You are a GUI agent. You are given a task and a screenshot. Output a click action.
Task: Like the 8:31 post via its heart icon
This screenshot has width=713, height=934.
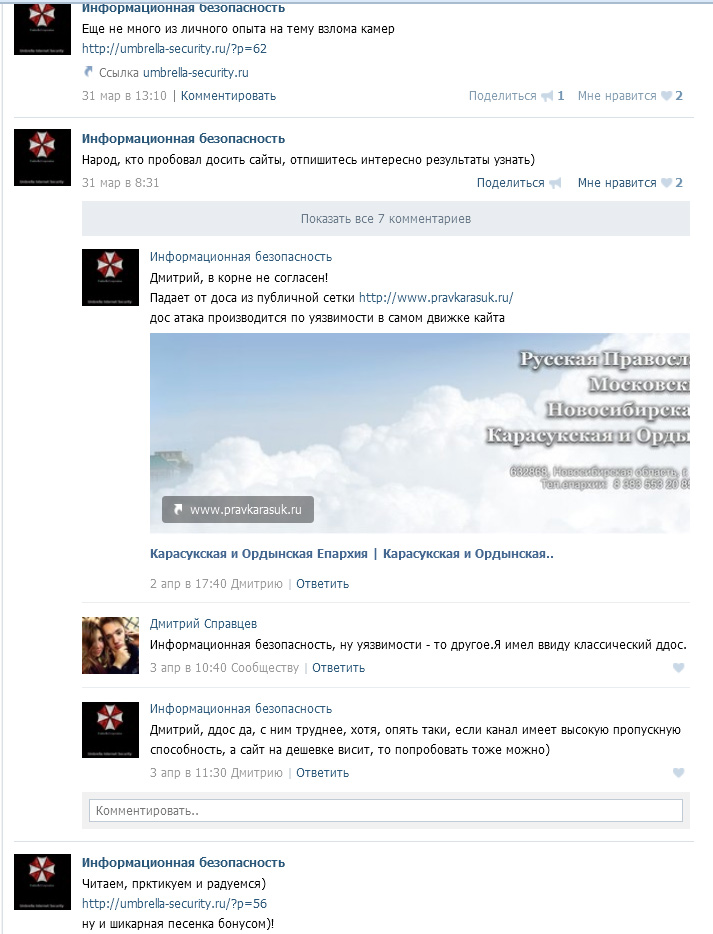point(667,183)
